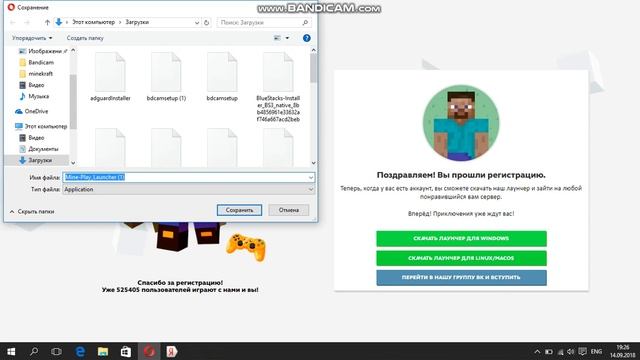Select the bdcamsetup file
Image resolution: width=640 pixels, height=360 pixels.
pos(222,77)
